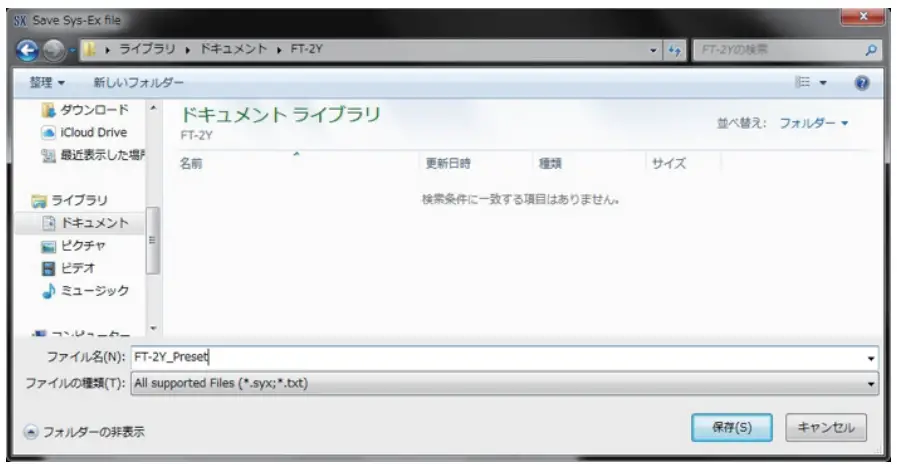The width and height of the screenshot is (897, 465).
Task: Select ビデオ library in navigation pane
Action: (x=78, y=268)
